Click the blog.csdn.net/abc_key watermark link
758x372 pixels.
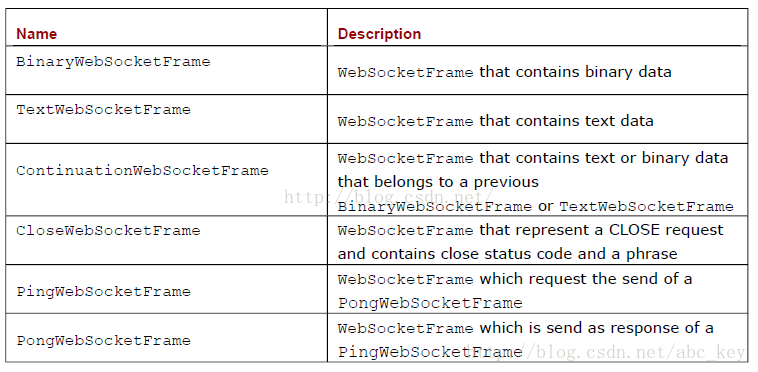point(605,353)
